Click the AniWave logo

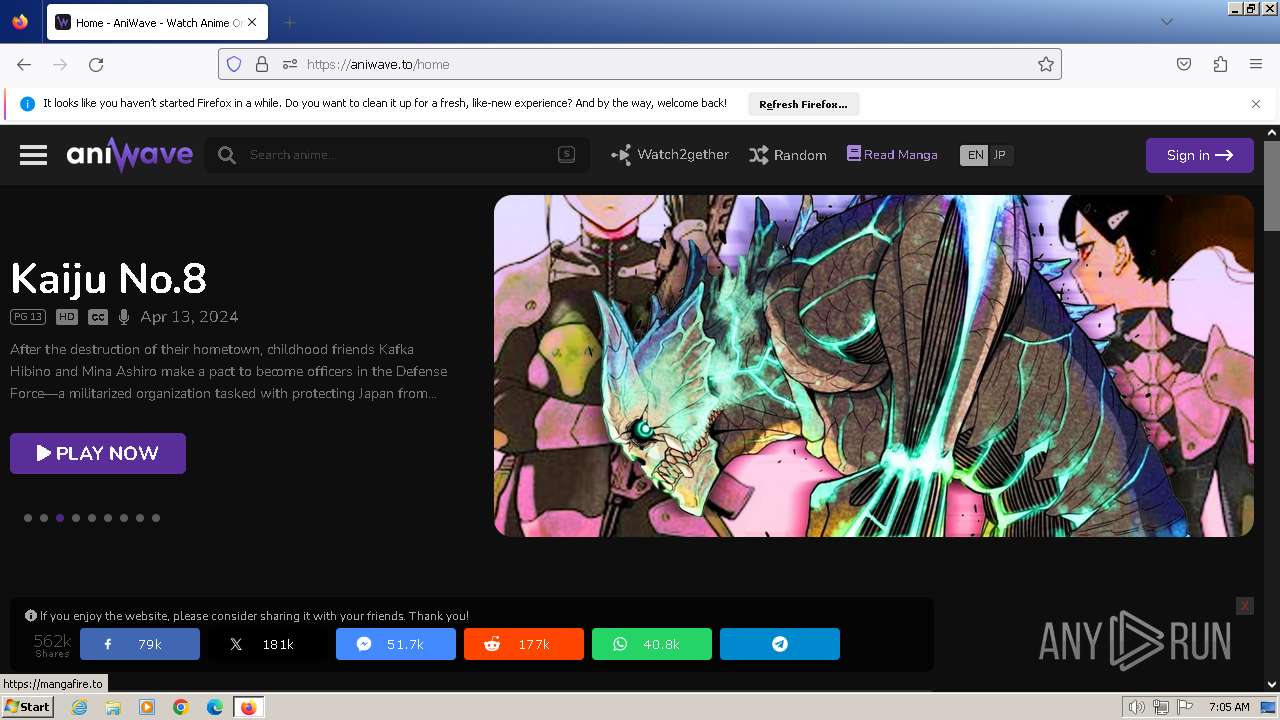(x=130, y=155)
